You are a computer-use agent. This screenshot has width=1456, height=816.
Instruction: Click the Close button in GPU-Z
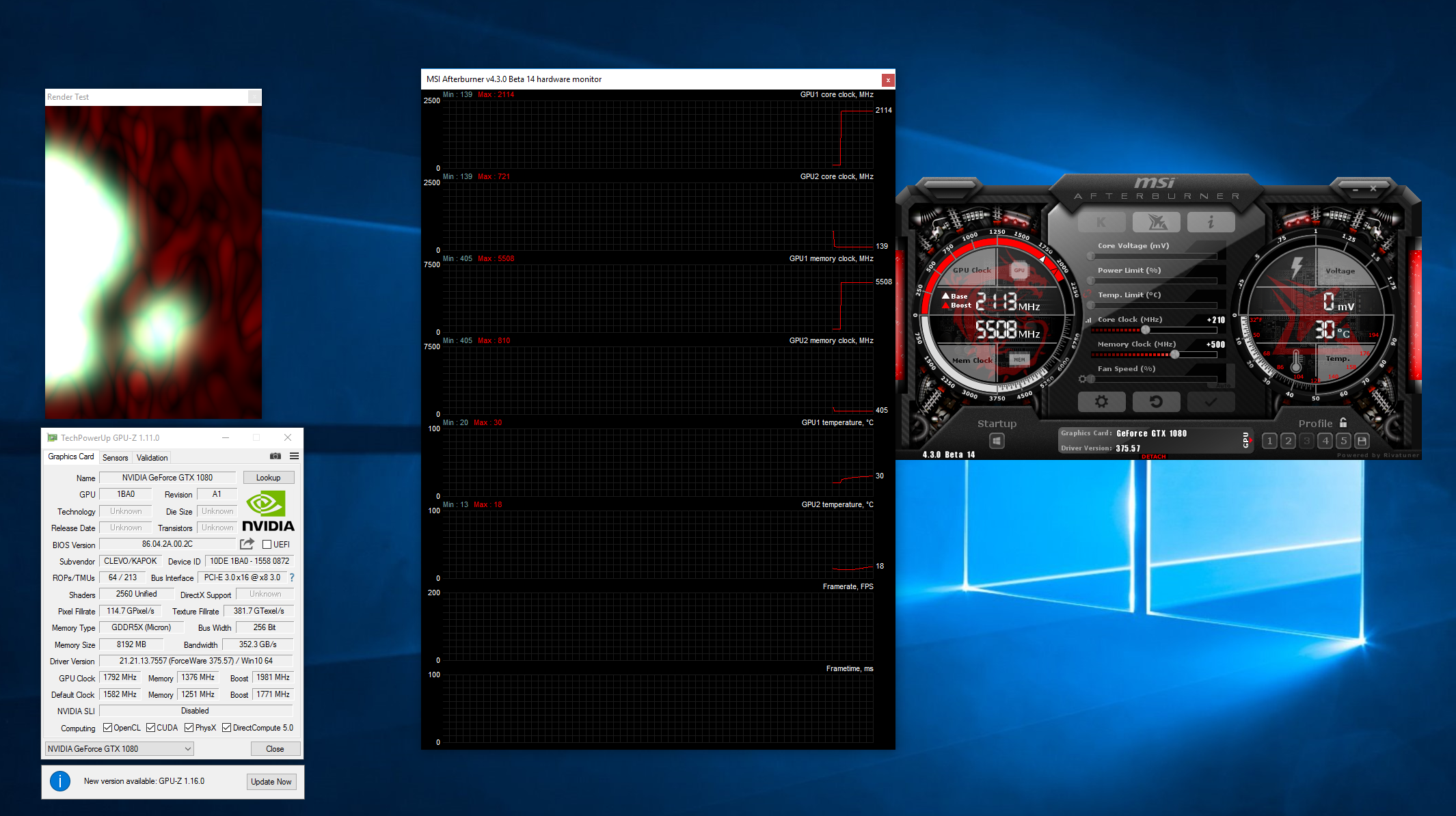click(275, 749)
